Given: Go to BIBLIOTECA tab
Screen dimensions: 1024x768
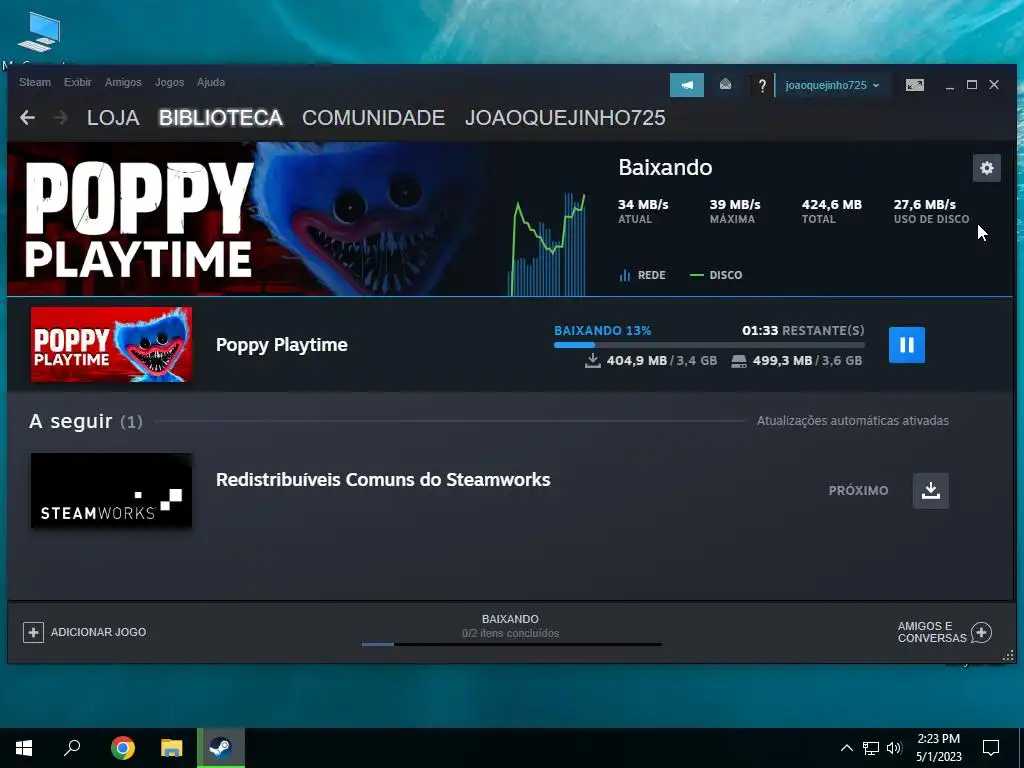Looking at the screenshot, I should 221,118.
